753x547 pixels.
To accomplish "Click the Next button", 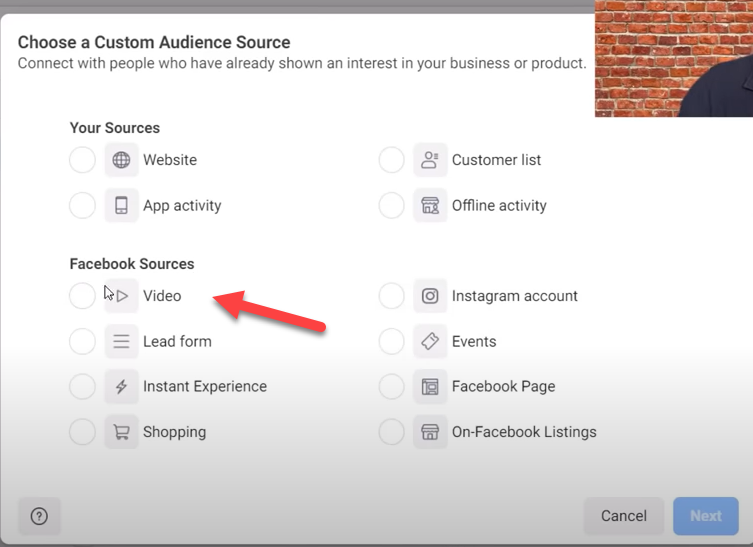I will coord(706,516).
